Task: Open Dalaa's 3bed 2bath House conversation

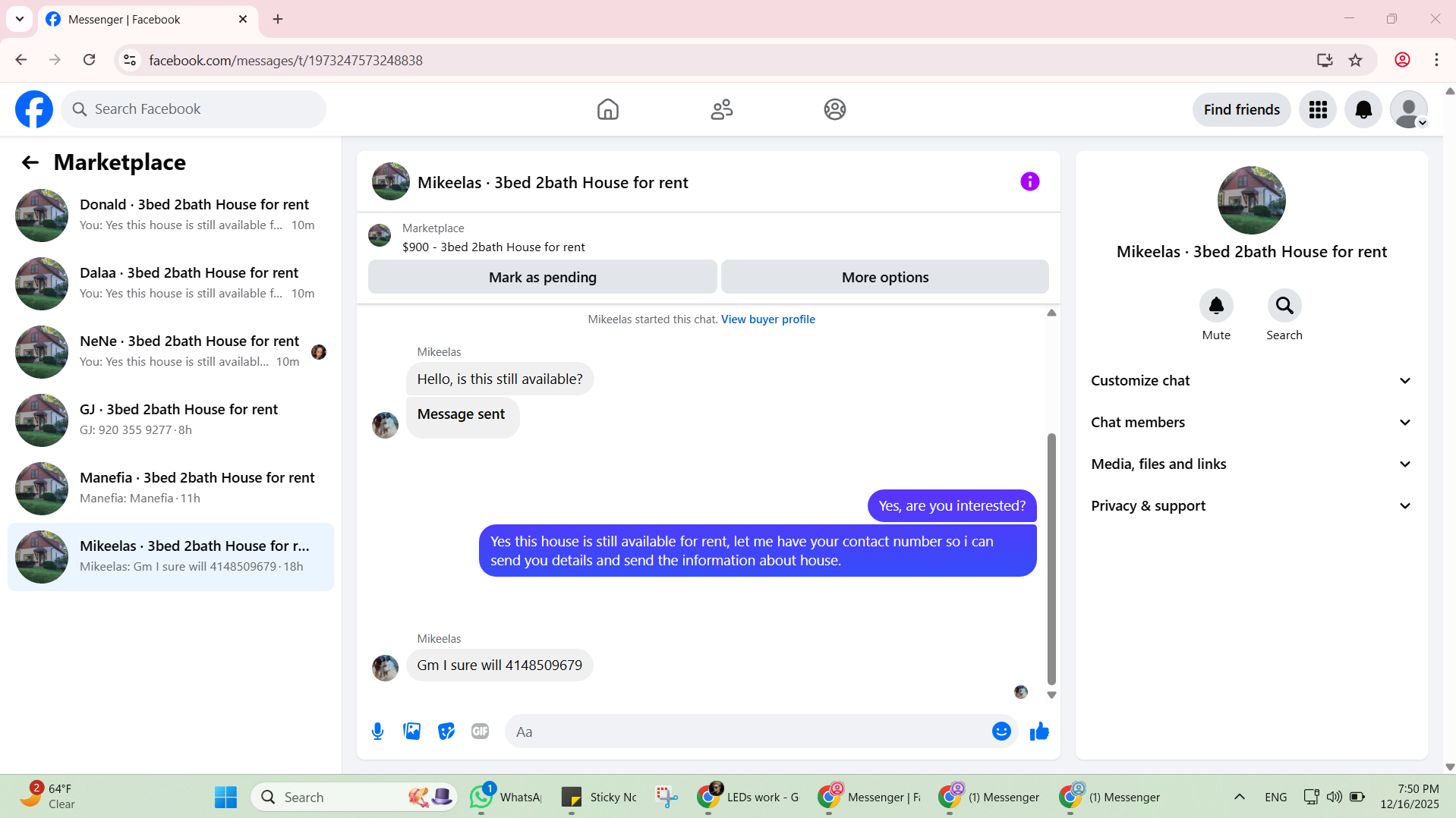Action: coord(171,284)
